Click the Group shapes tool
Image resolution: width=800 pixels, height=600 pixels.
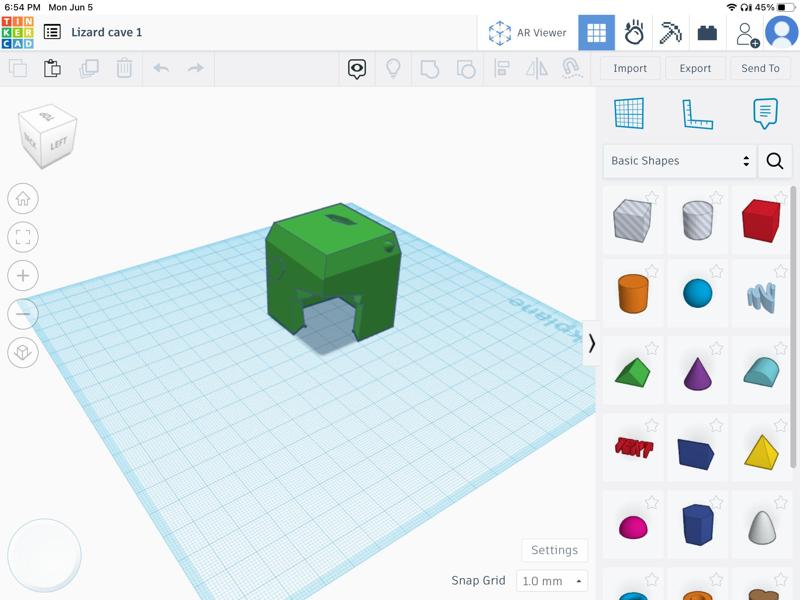429,68
